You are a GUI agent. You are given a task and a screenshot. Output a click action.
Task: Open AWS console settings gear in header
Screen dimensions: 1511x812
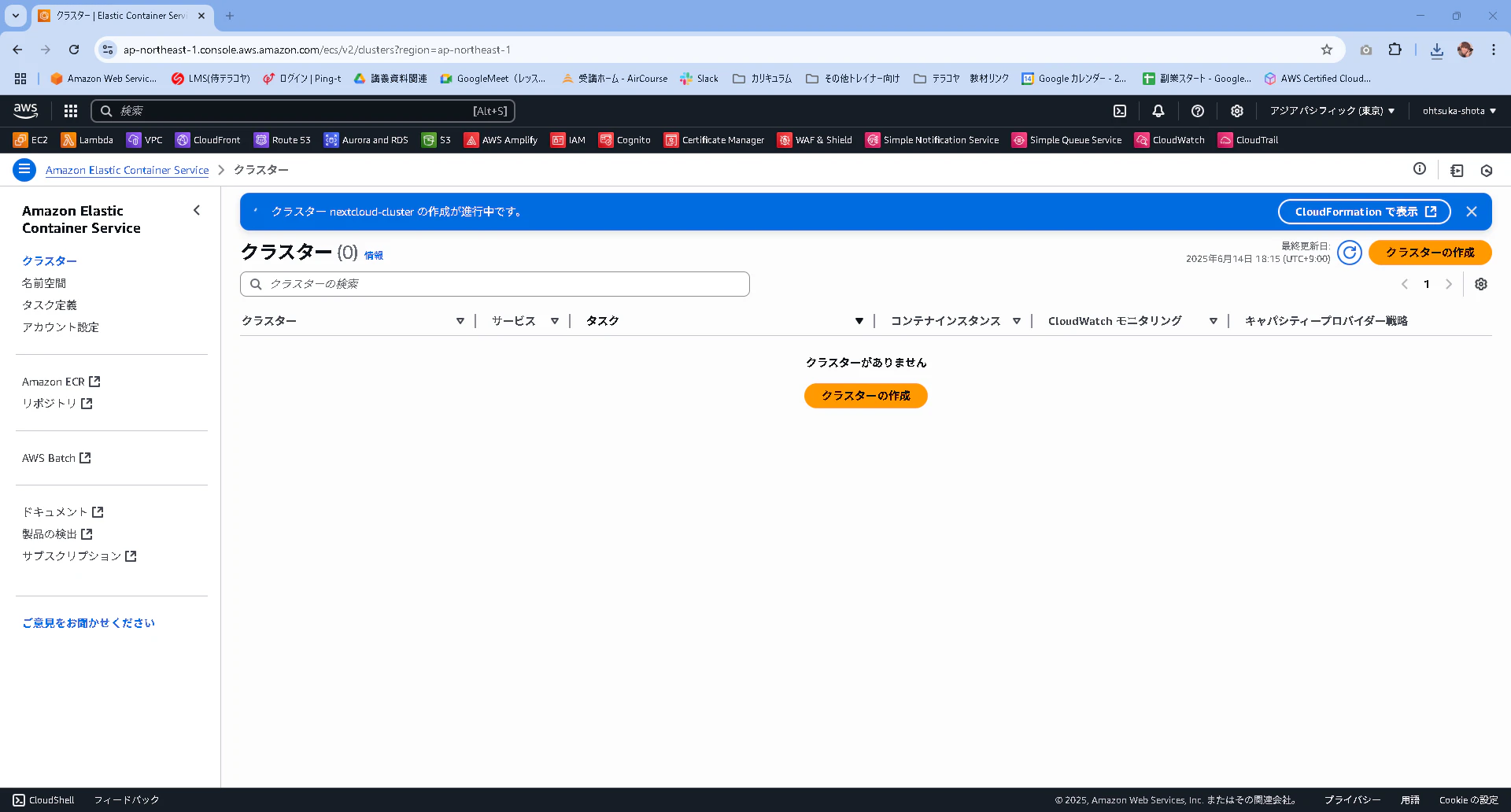point(1237,111)
